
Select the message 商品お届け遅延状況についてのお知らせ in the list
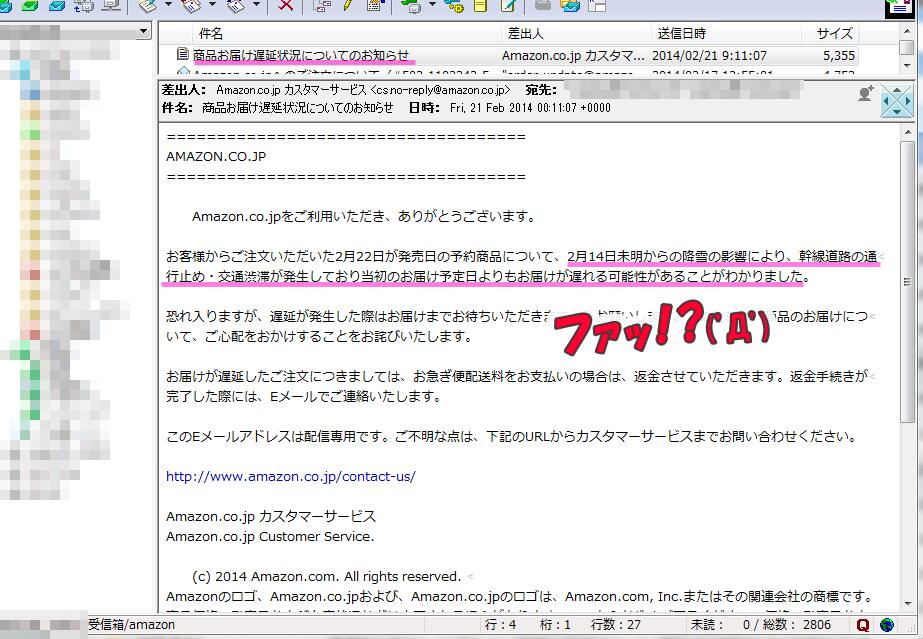click(301, 55)
